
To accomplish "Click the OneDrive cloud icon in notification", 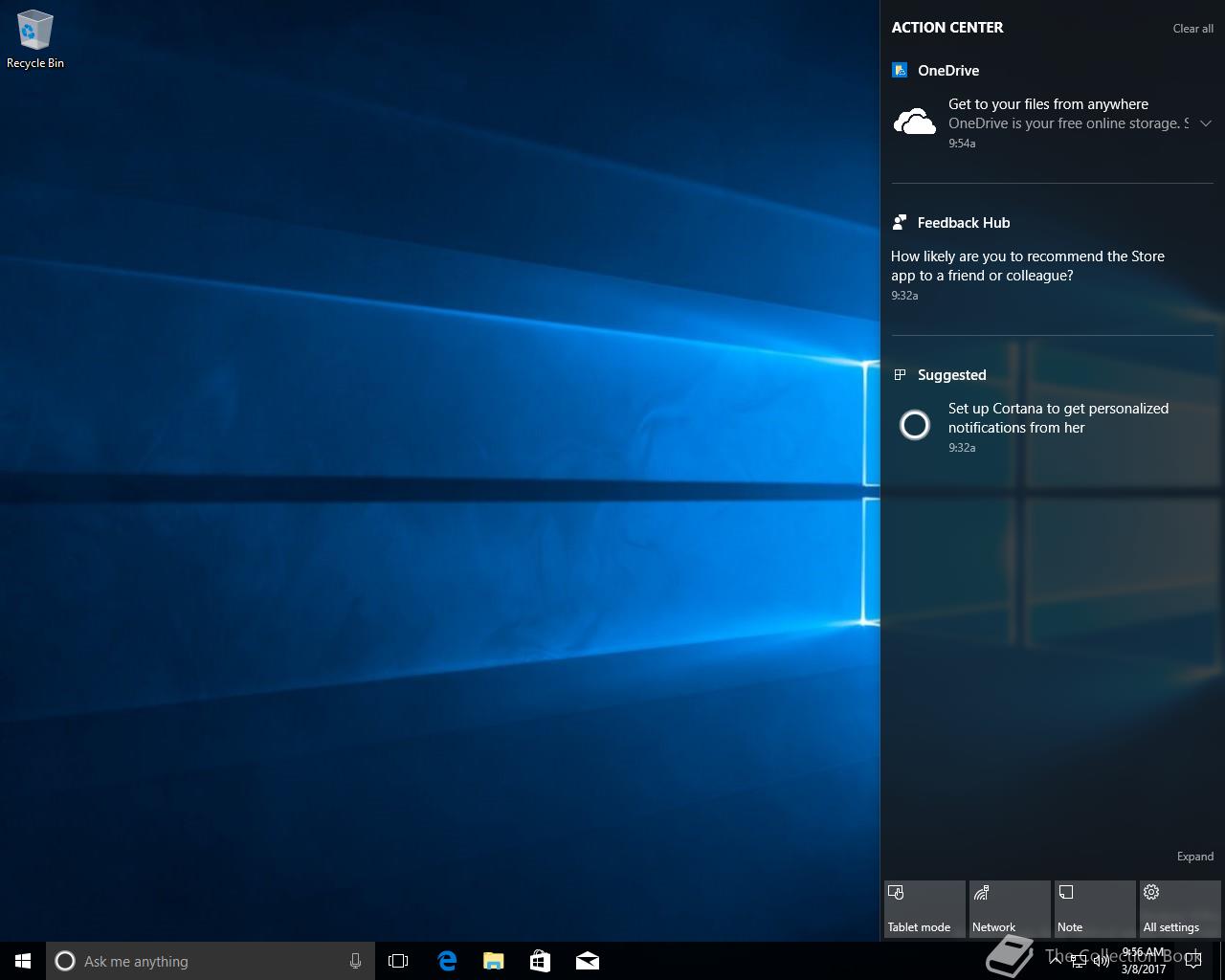I will click(x=914, y=122).
